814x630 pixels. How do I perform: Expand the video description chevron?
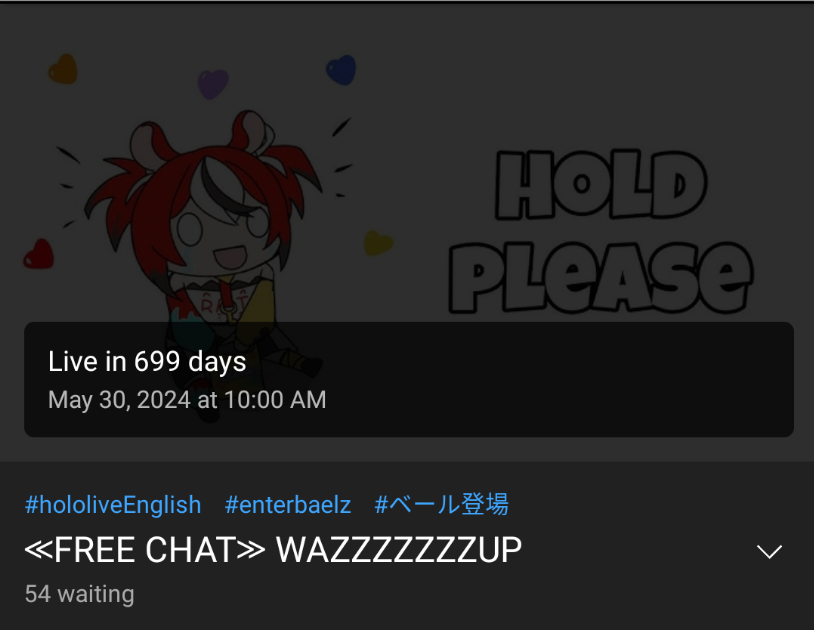coord(769,551)
